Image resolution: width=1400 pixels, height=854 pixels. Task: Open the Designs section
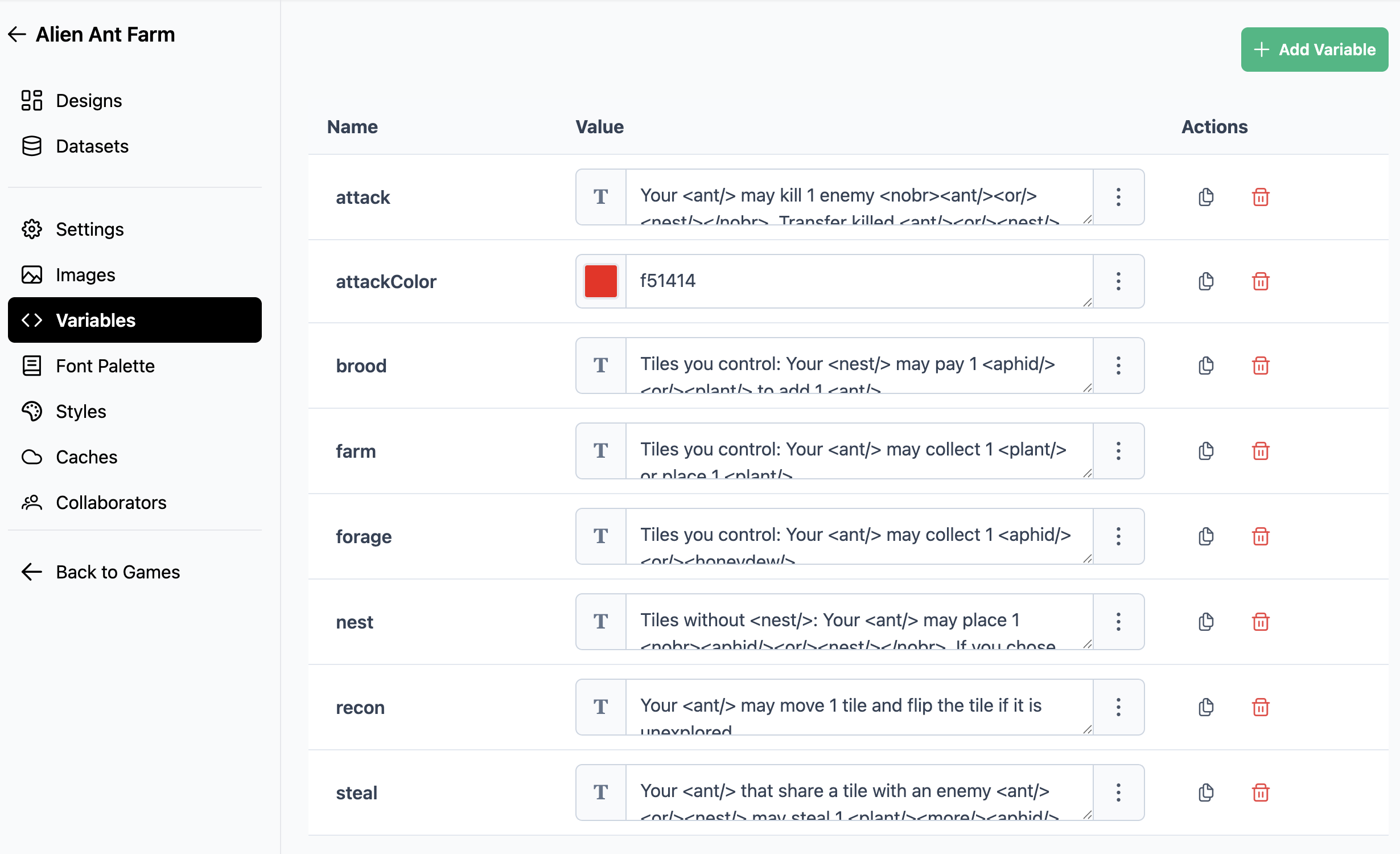click(89, 100)
